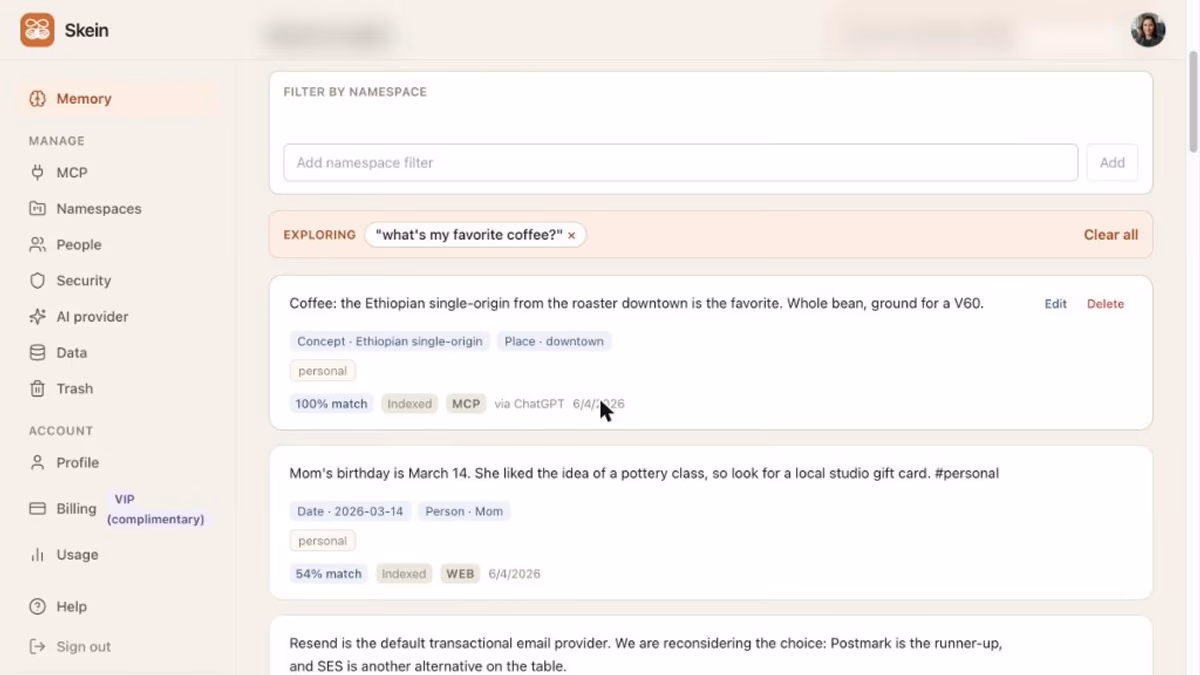Click the WEB source badge
Viewport: 1200px width, 675px height.
pyautogui.click(x=460, y=574)
